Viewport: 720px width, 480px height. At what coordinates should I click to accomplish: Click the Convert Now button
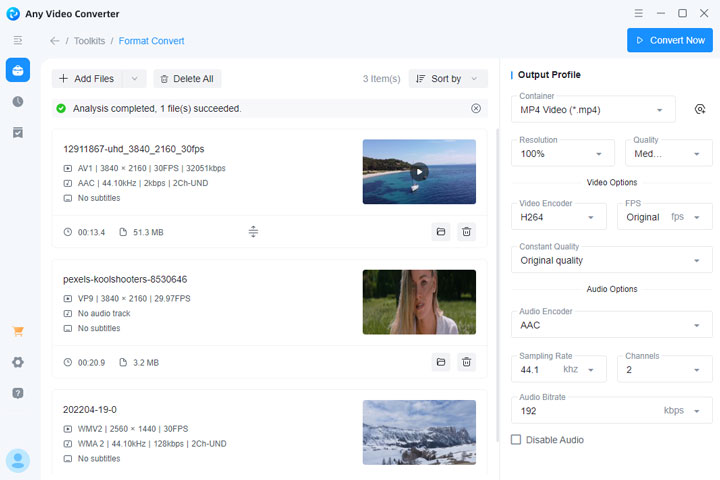pyautogui.click(x=670, y=40)
